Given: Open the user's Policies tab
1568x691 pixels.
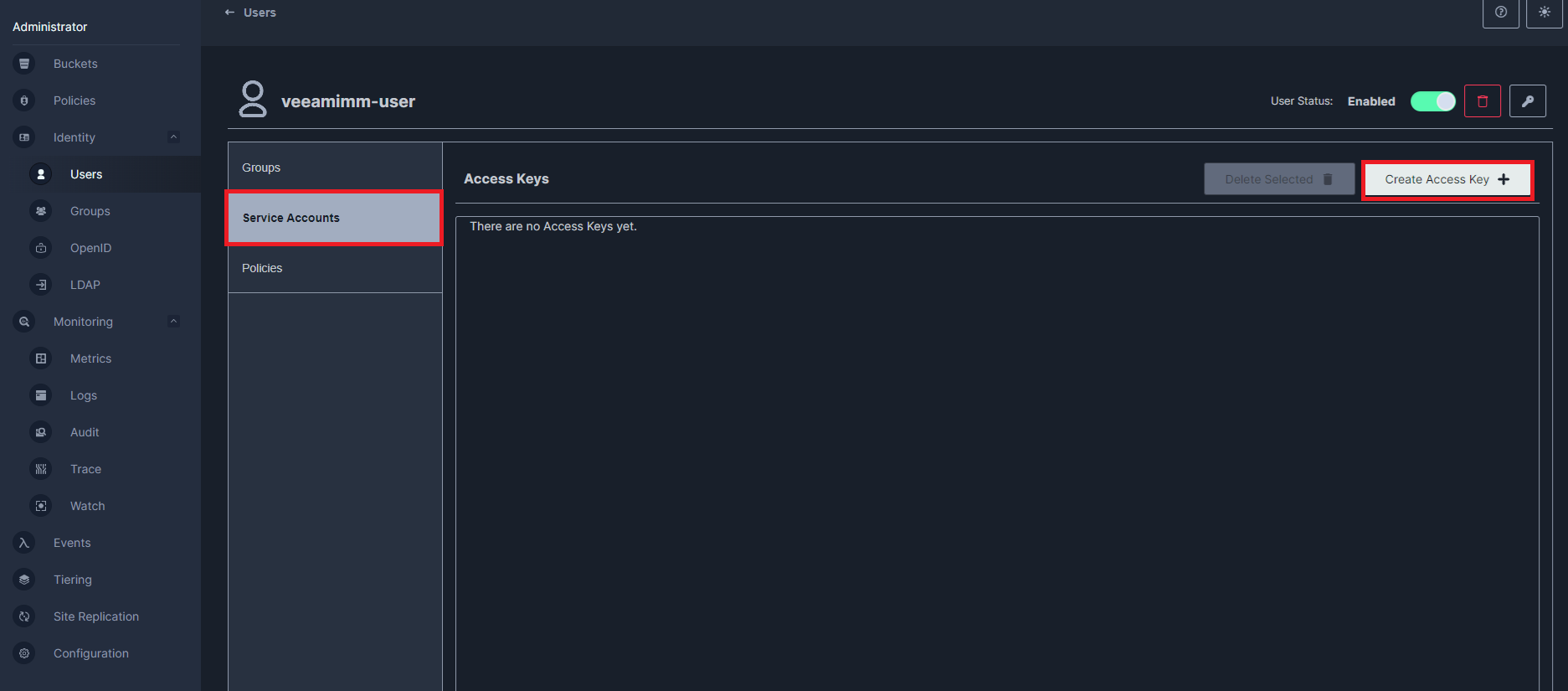Looking at the screenshot, I should point(335,268).
